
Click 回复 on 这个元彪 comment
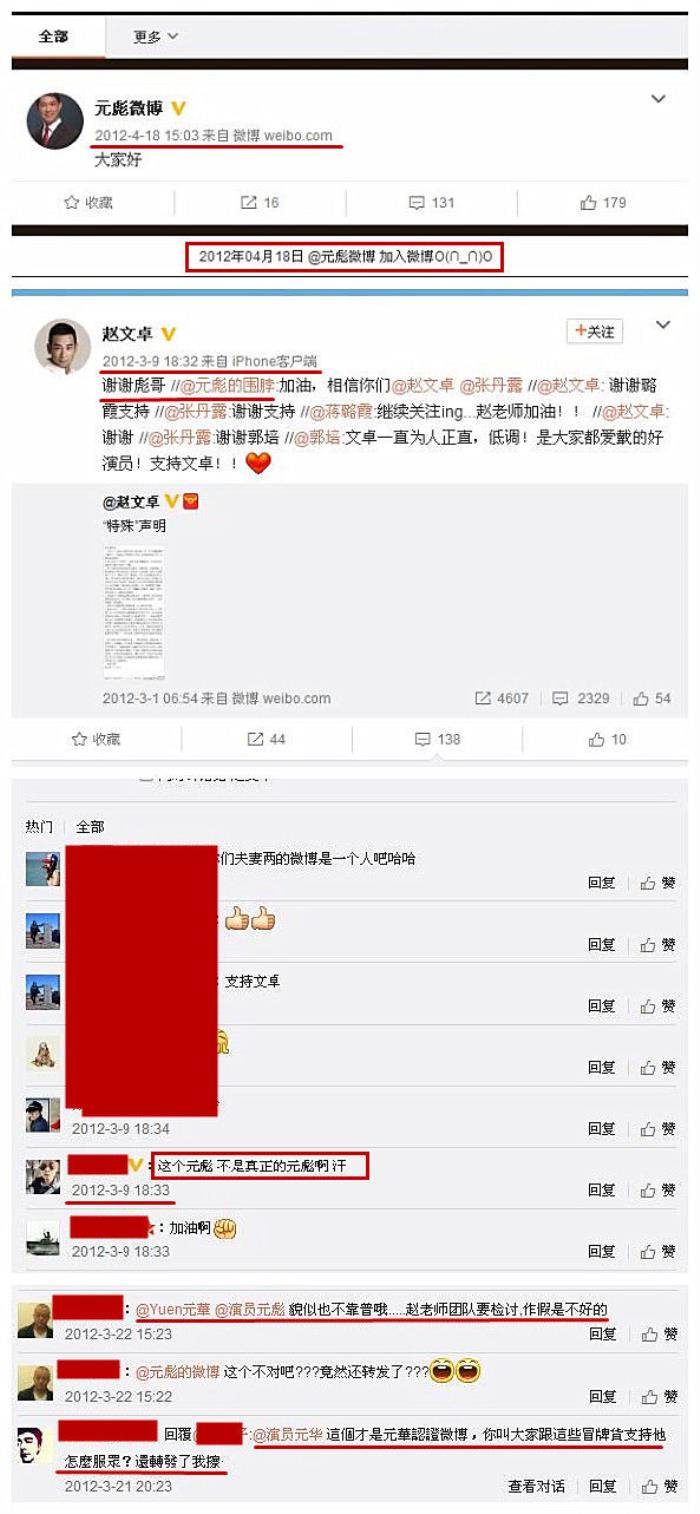point(601,1190)
